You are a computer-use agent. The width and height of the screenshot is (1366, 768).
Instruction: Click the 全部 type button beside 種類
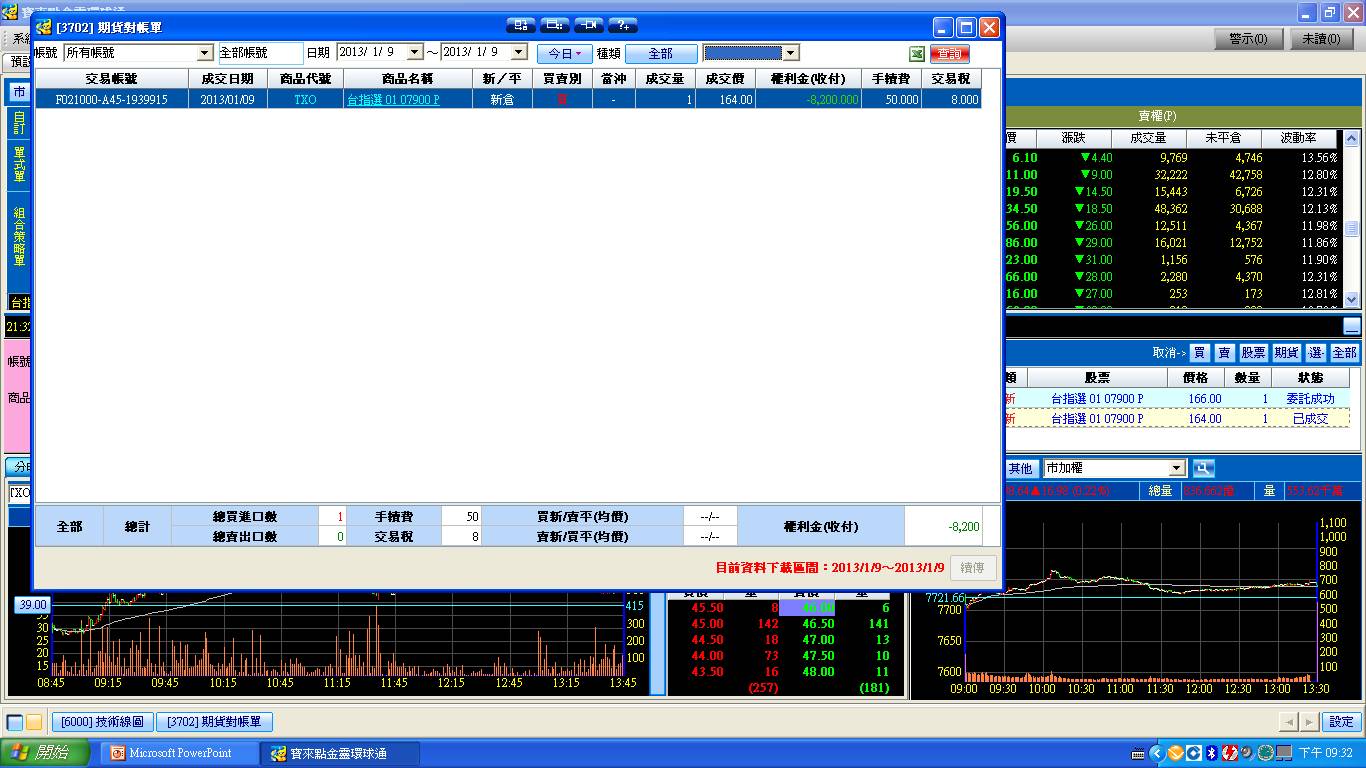click(661, 53)
